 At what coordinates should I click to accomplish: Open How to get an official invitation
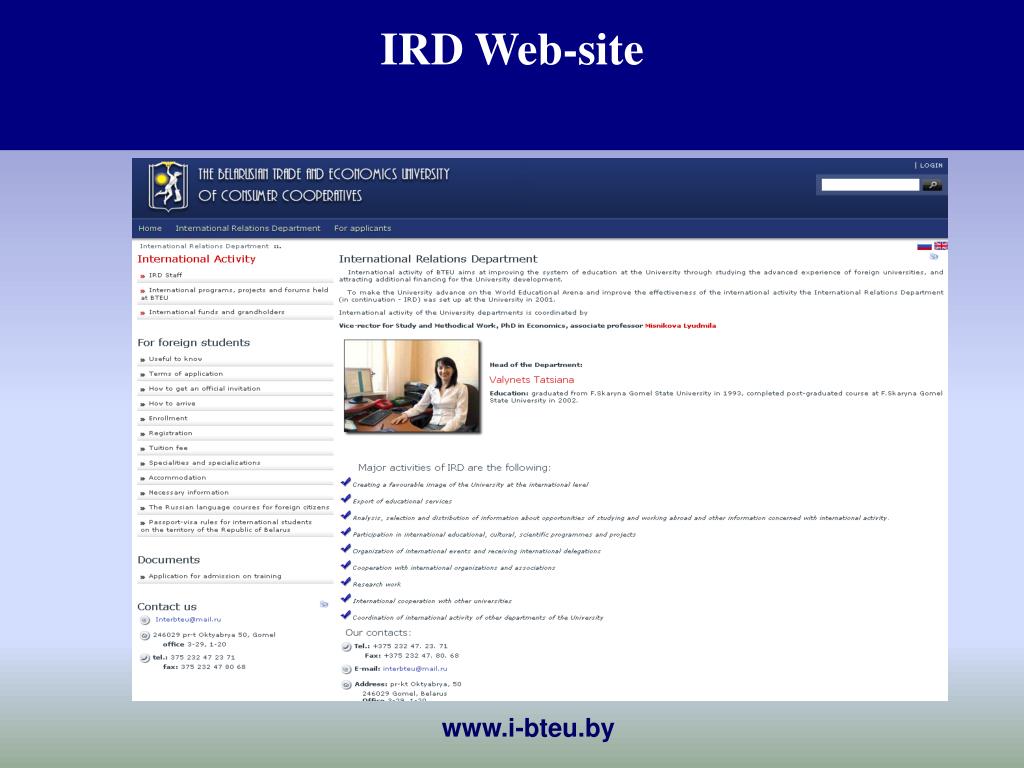click(x=204, y=389)
